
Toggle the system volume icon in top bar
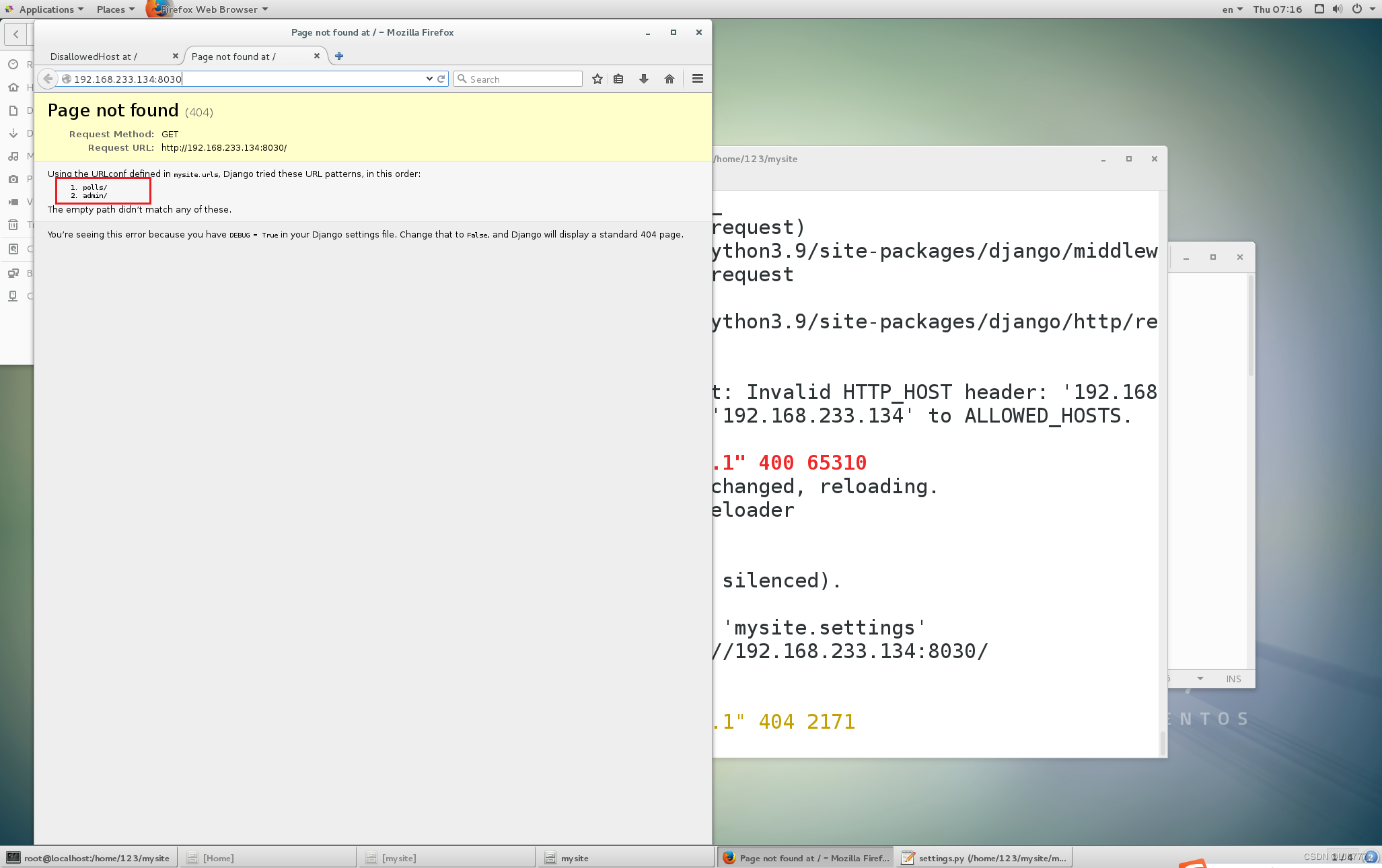(1337, 9)
